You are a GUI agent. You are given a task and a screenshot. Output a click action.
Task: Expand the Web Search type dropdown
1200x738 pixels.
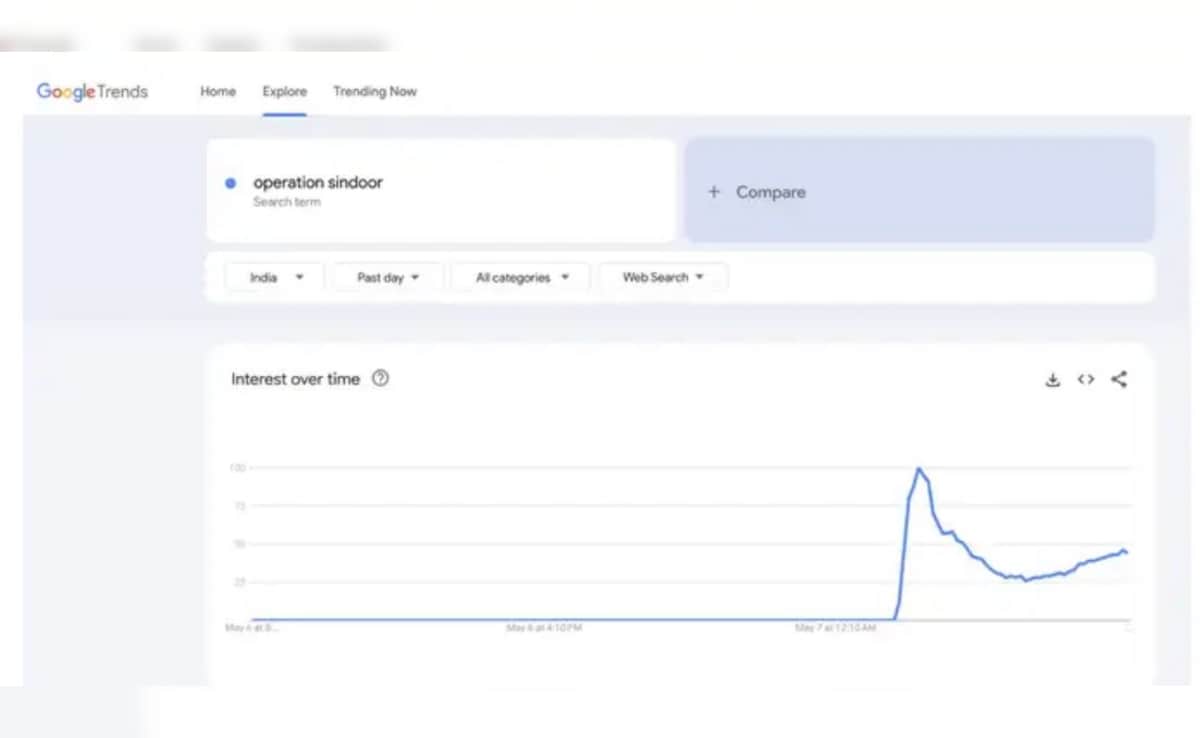pyautogui.click(x=663, y=278)
